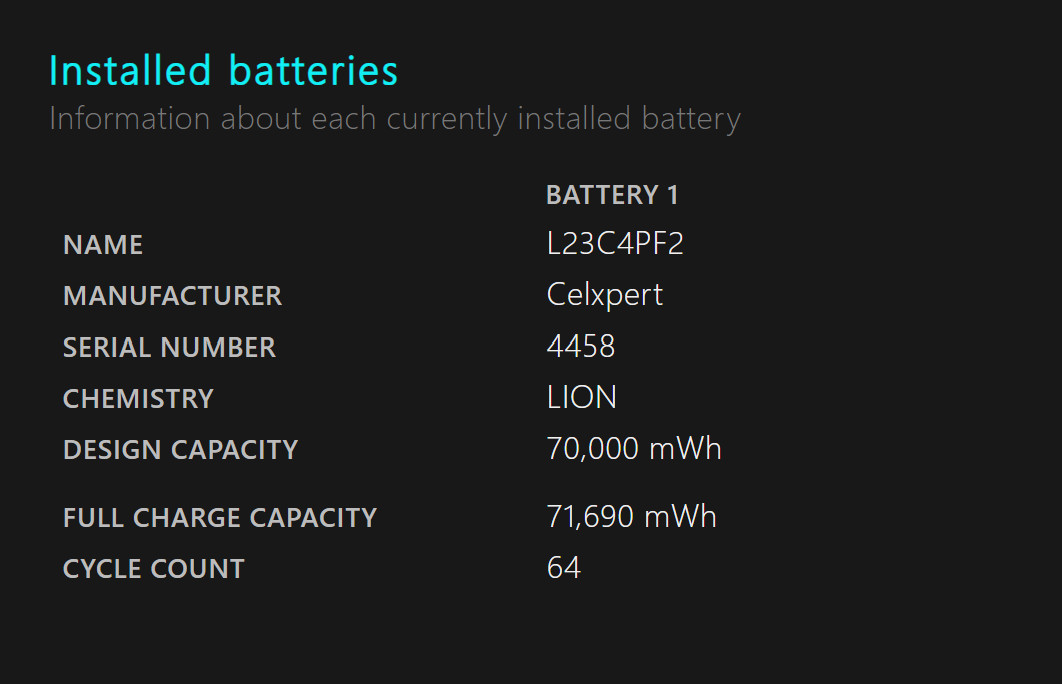
Task: Click the Installed batteries heading
Action: point(224,70)
